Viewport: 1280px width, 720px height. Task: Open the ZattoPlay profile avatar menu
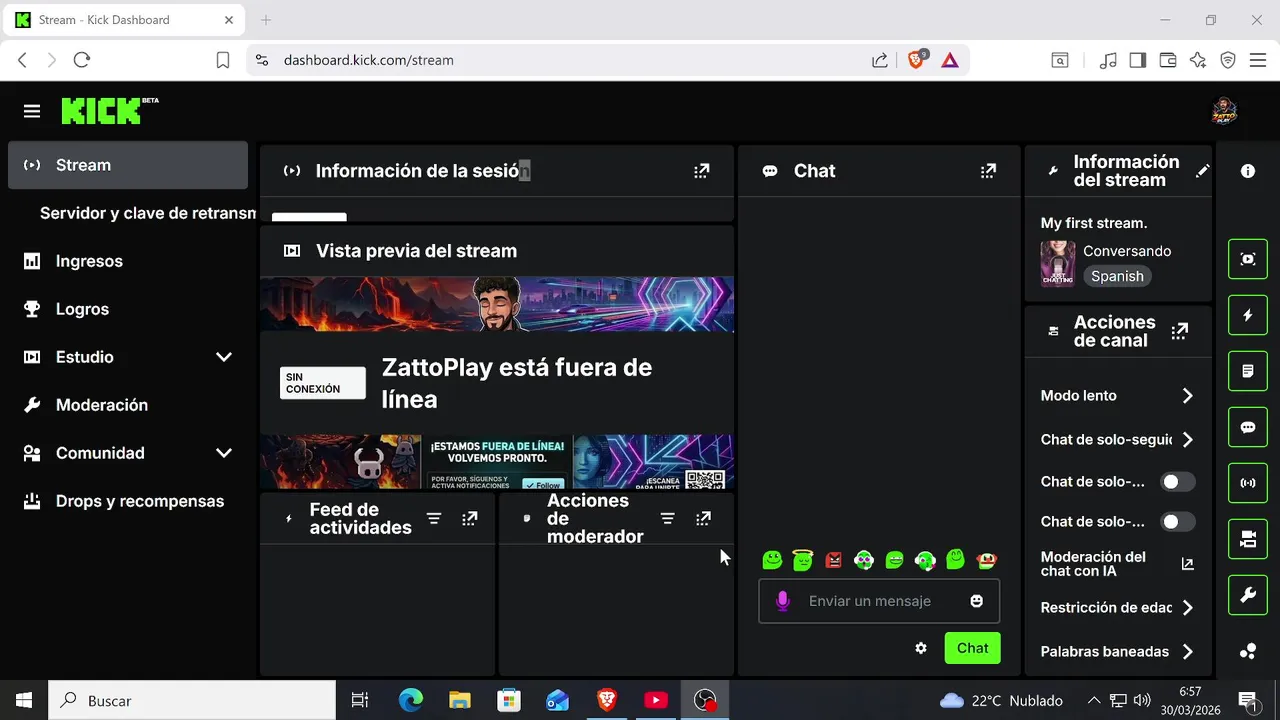pos(1224,111)
